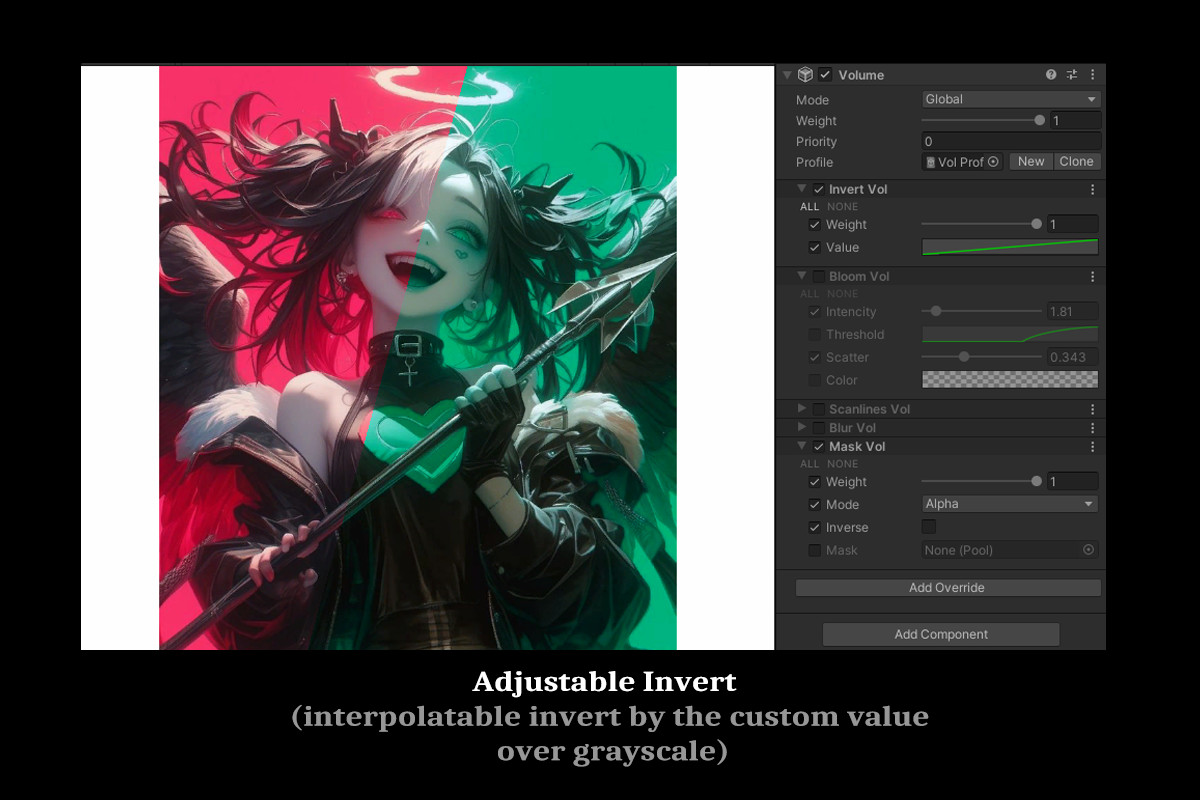Open the Volume component help icon
The height and width of the screenshot is (800, 1200).
pos(1050,74)
